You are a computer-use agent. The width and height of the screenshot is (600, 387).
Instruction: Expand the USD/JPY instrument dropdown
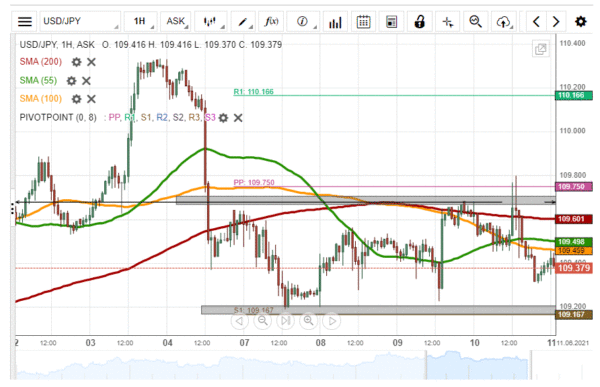point(80,21)
